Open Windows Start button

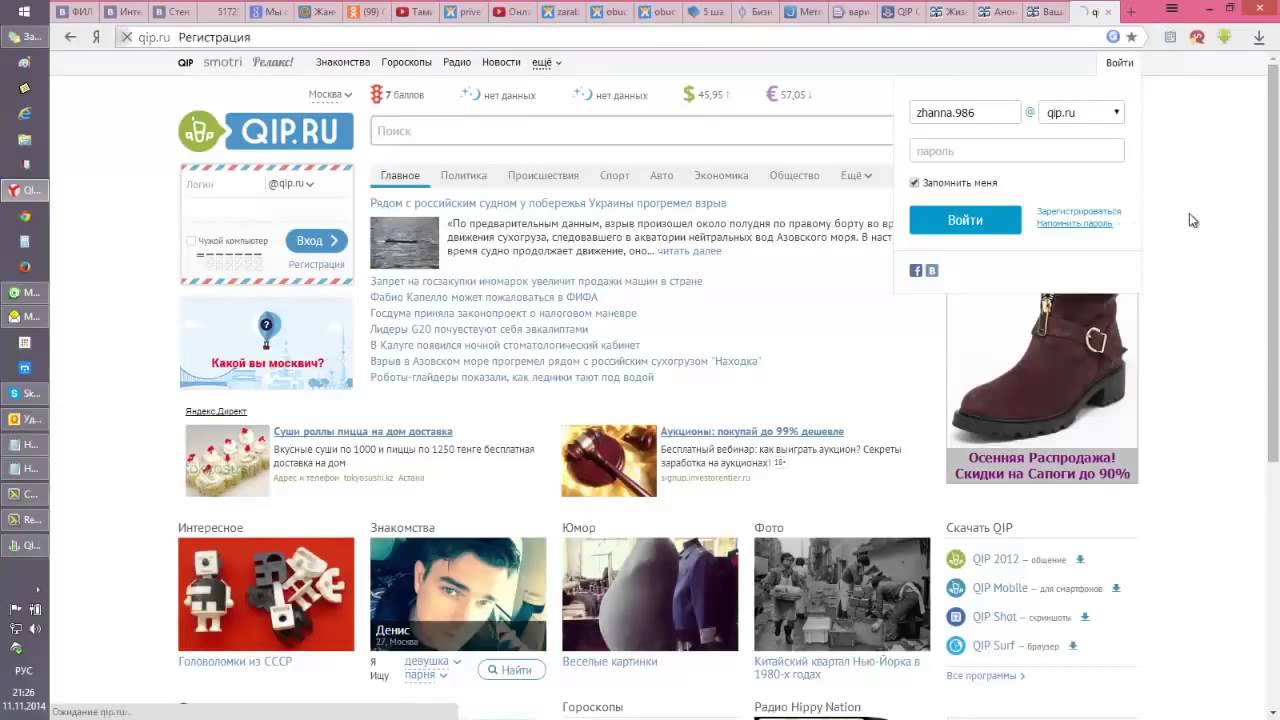[x=24, y=12]
